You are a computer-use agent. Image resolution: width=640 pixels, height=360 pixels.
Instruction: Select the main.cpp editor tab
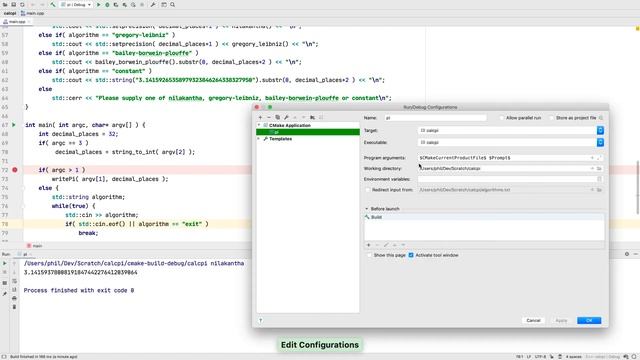point(16,21)
